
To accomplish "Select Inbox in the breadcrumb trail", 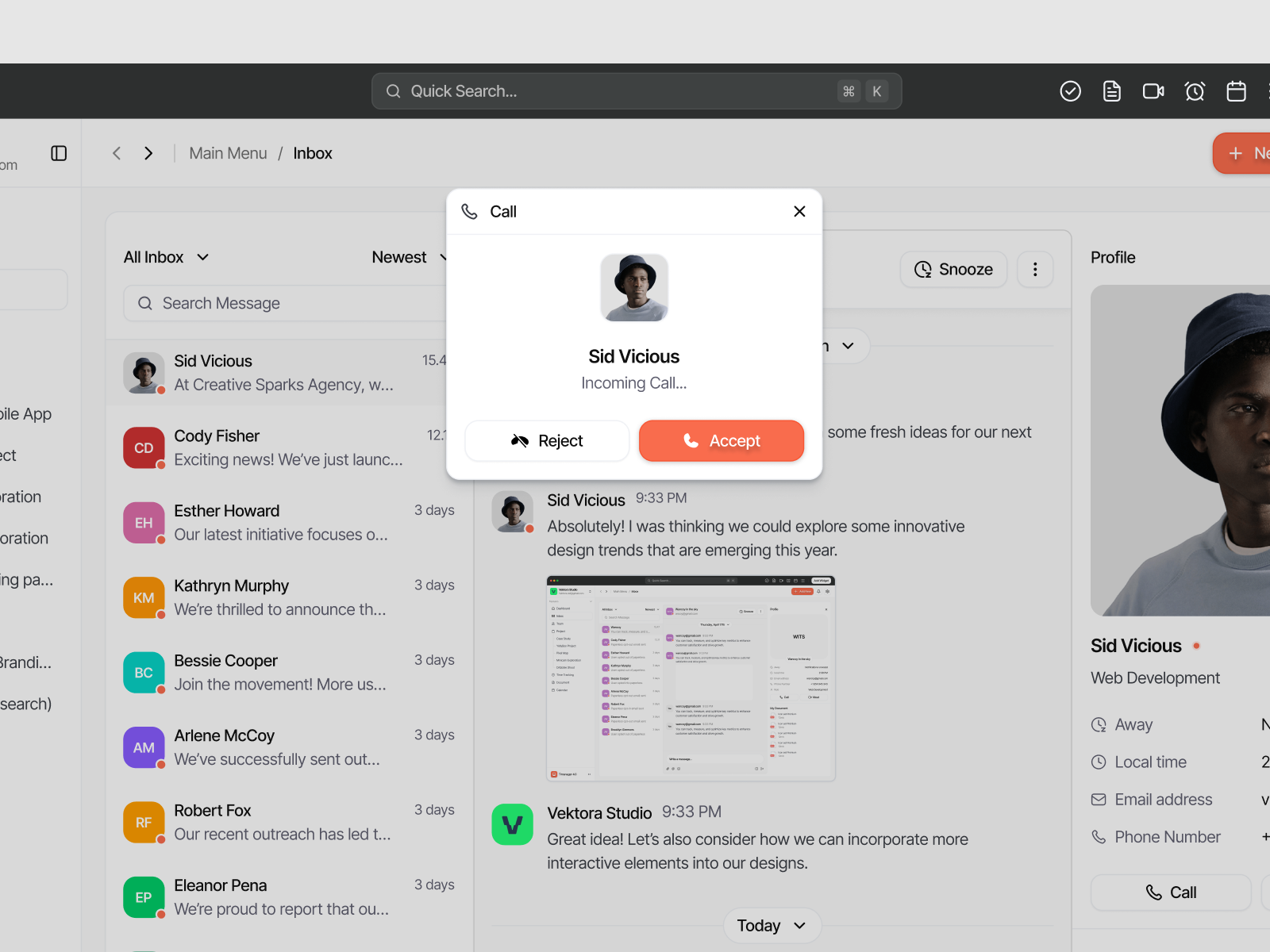I will (312, 152).
